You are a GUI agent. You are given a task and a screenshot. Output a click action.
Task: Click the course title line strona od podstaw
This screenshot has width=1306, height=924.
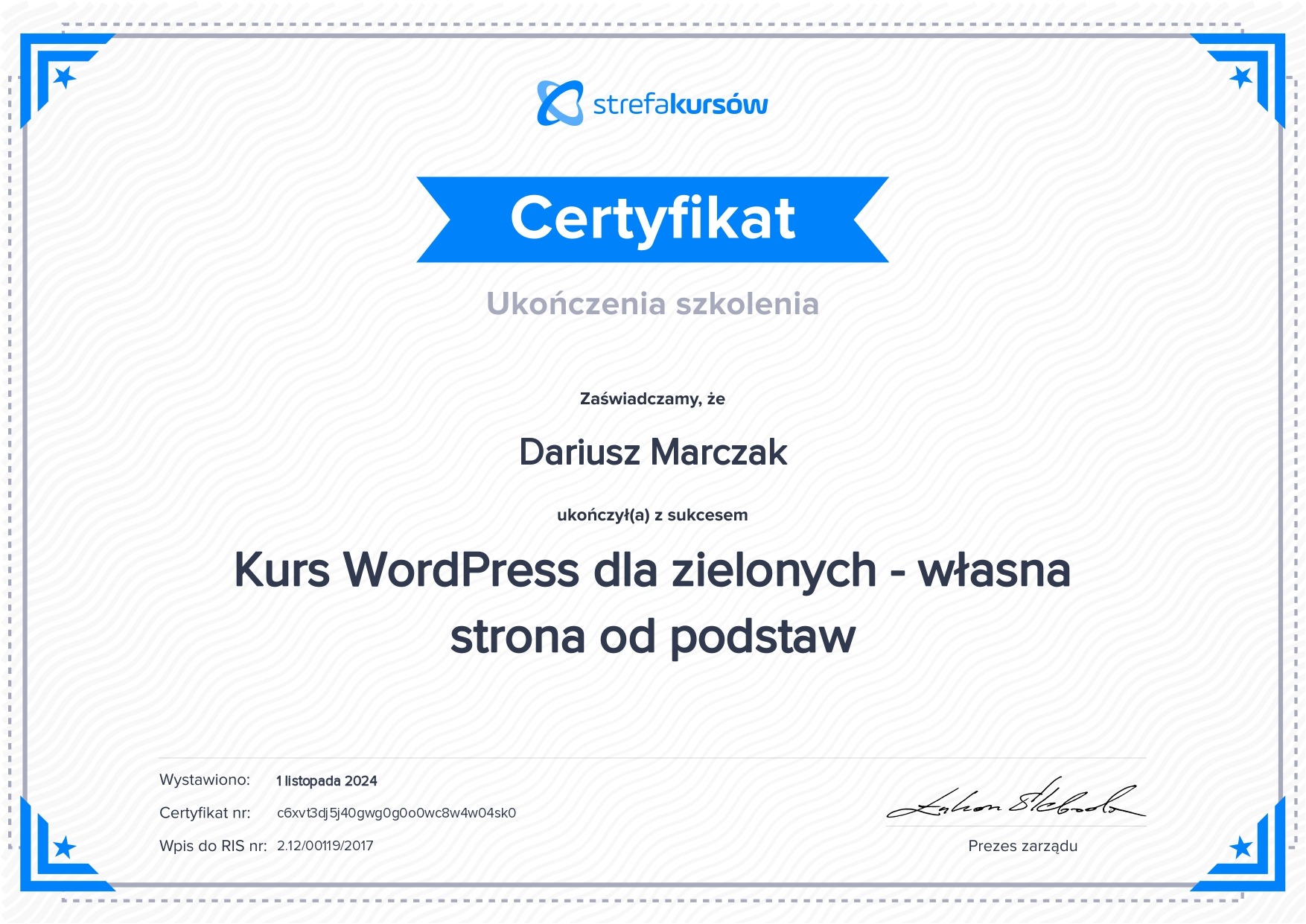(x=652, y=637)
